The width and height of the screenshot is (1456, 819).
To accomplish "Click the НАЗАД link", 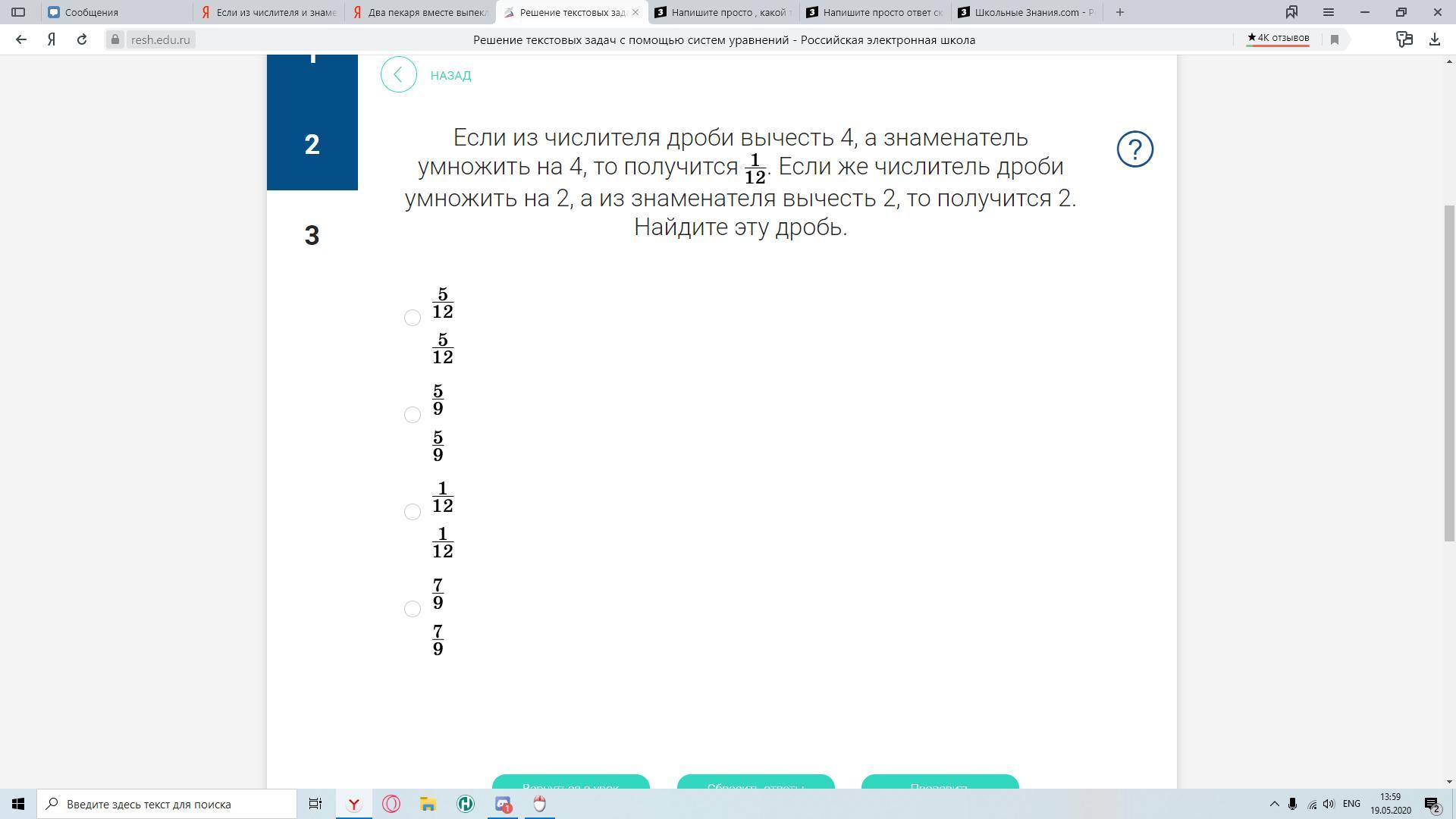I will [x=450, y=75].
